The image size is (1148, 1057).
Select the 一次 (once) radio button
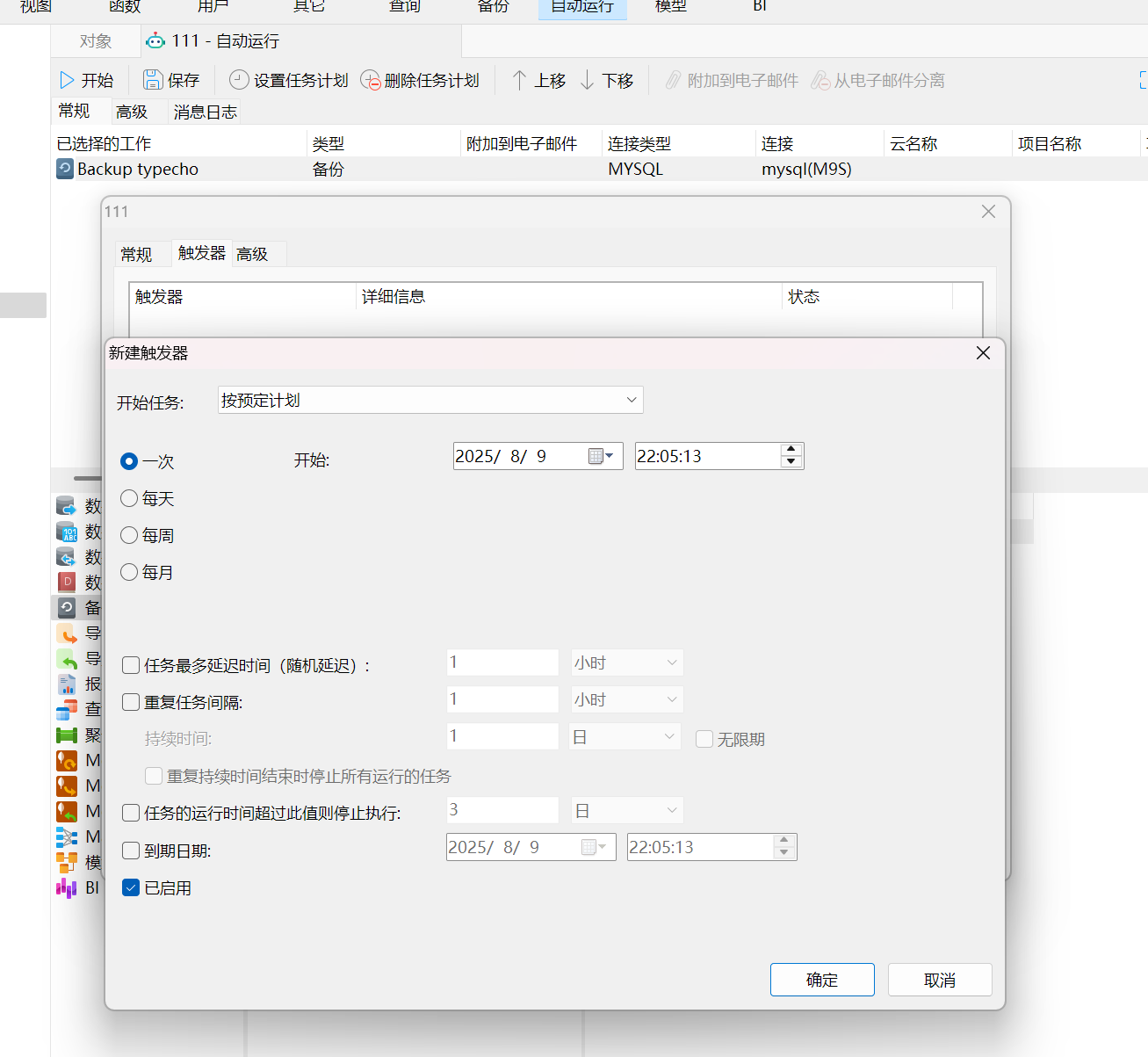pos(129,461)
